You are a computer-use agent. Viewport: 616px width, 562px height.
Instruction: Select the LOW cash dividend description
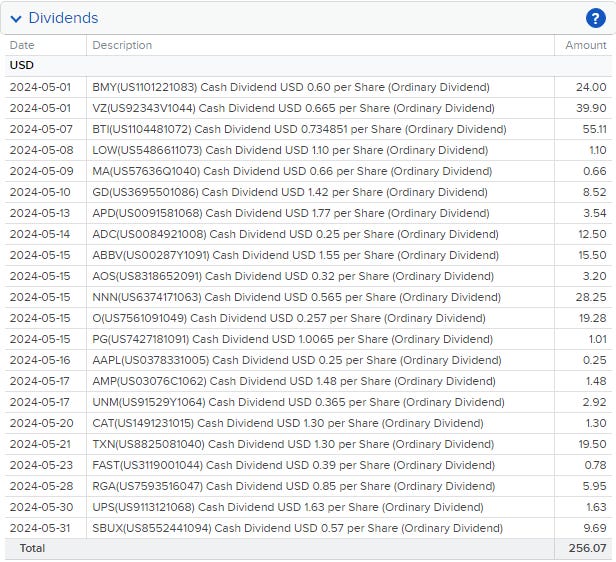click(290, 150)
